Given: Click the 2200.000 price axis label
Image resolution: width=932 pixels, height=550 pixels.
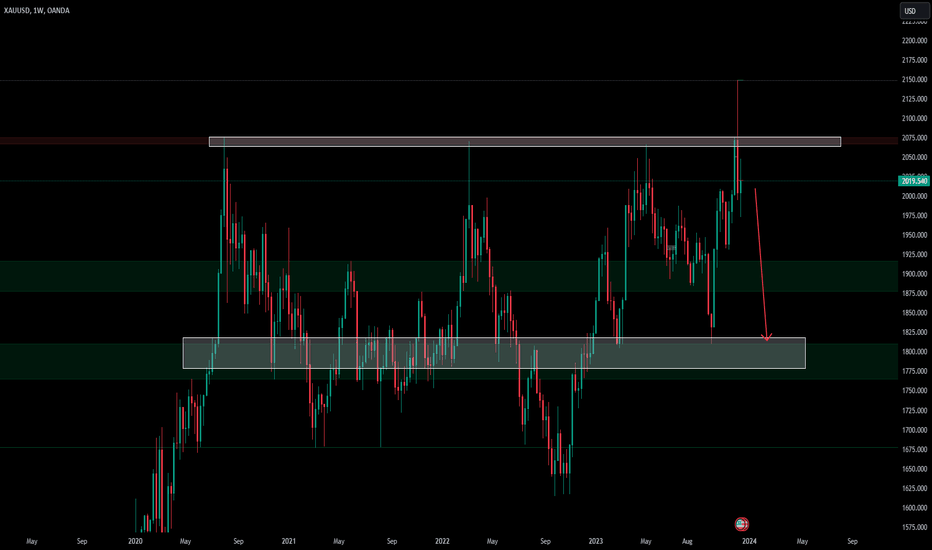Looking at the screenshot, I should coord(914,40).
